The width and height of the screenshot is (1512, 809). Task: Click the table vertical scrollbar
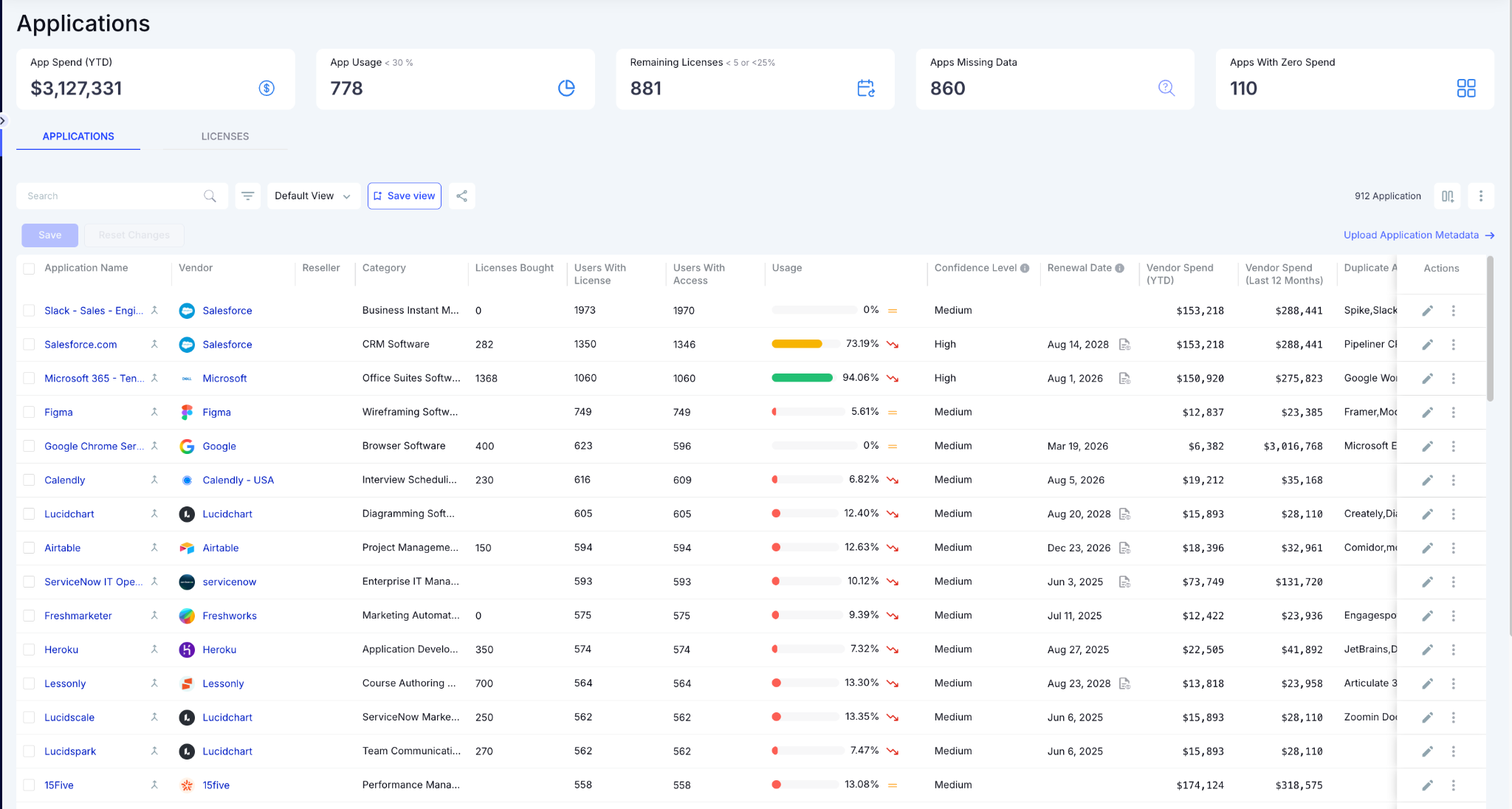pyautogui.click(x=1491, y=328)
